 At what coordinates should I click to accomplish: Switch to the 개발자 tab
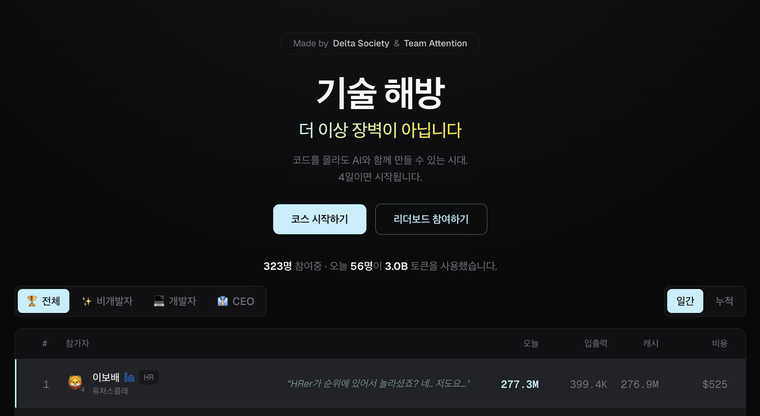tap(175, 301)
